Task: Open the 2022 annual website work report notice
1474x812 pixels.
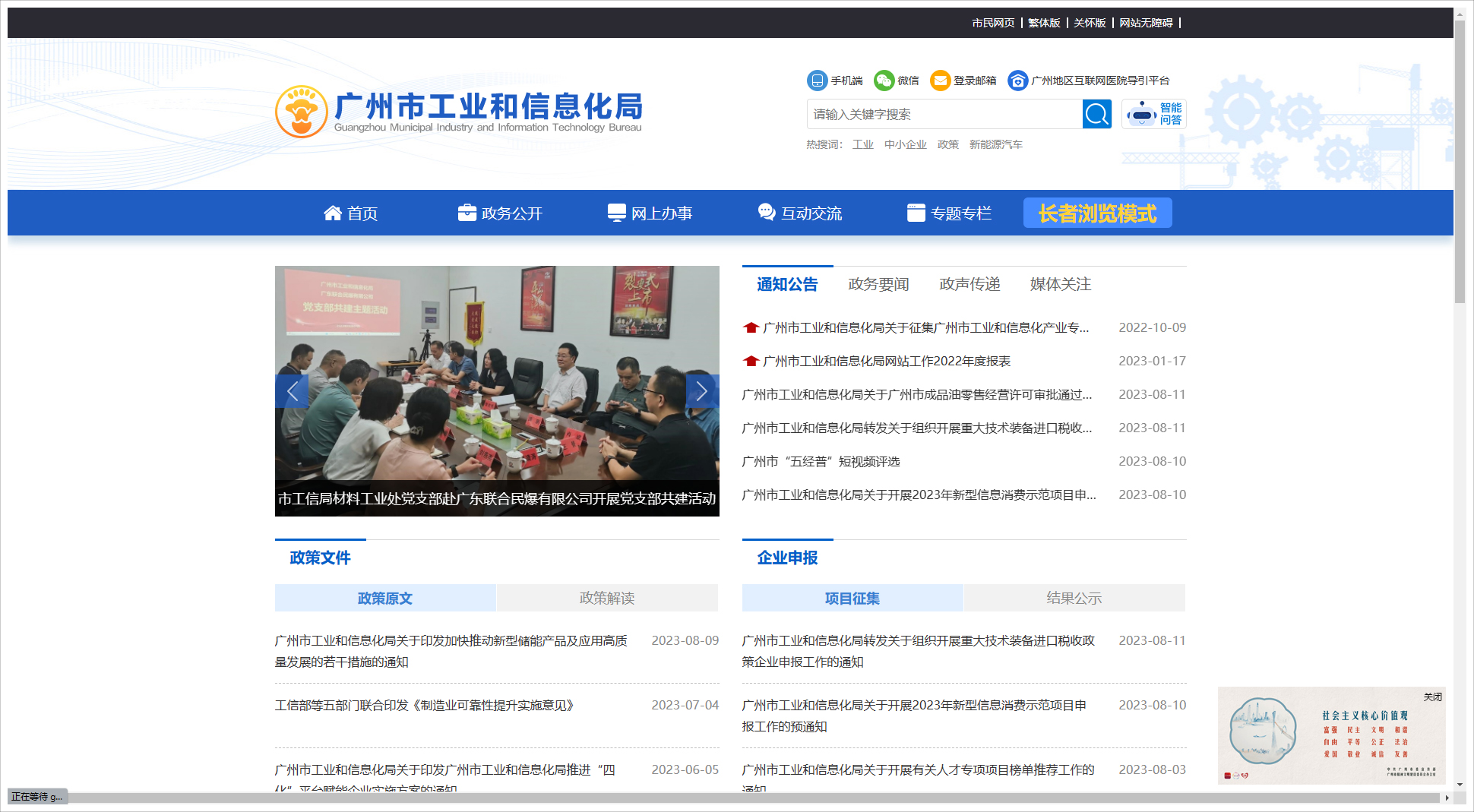Action: (x=886, y=362)
